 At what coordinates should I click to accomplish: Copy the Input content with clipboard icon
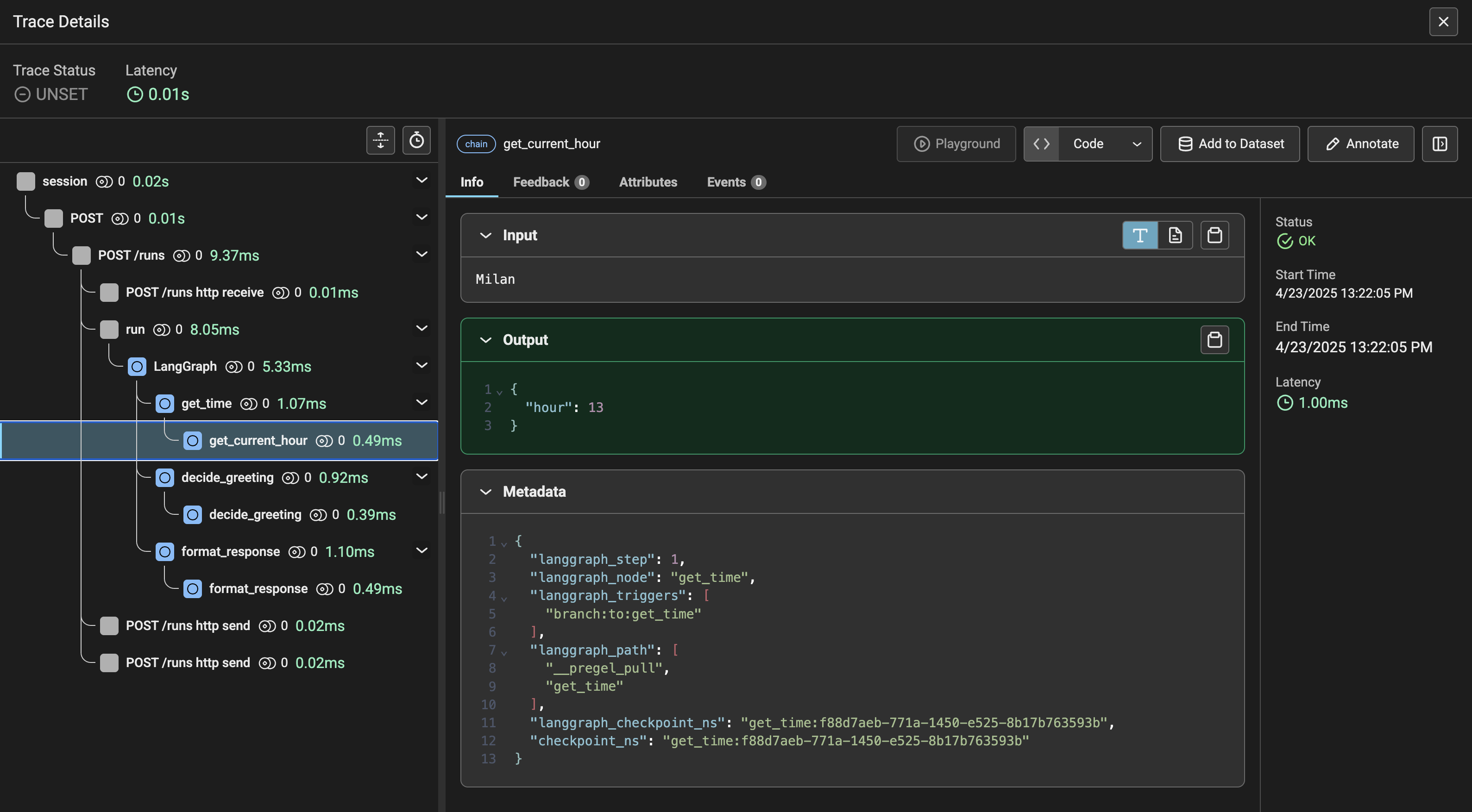[1214, 235]
